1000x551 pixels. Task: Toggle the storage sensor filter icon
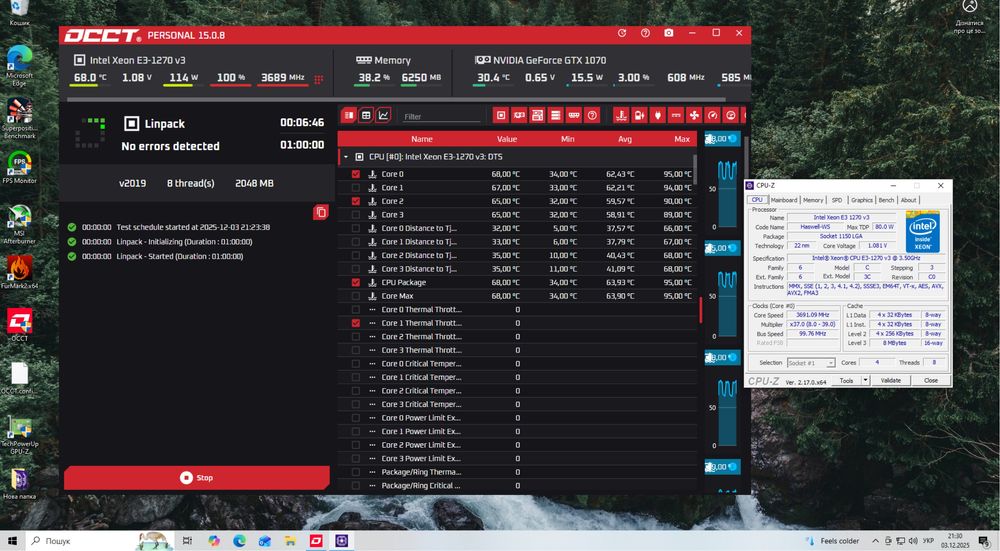click(x=555, y=115)
